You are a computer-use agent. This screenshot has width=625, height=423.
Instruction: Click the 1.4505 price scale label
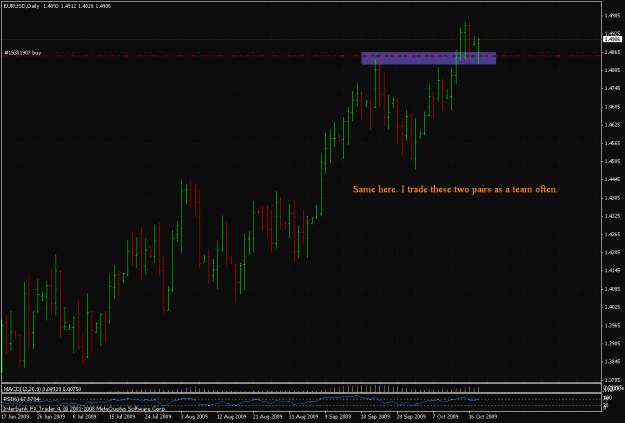(x=612, y=161)
